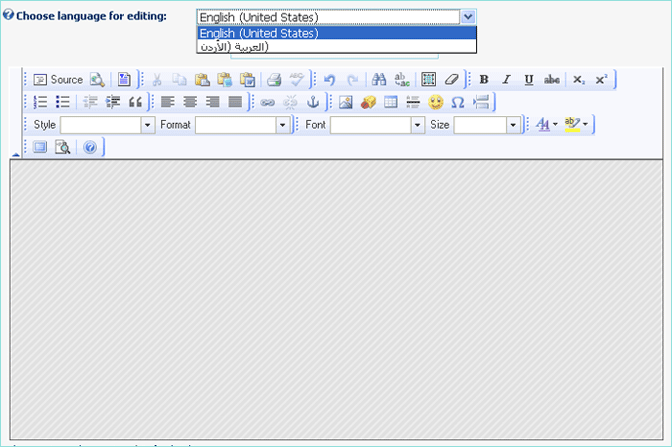The image size is (672, 447).
Task: Toggle Blockquote formatting
Action: point(135,102)
